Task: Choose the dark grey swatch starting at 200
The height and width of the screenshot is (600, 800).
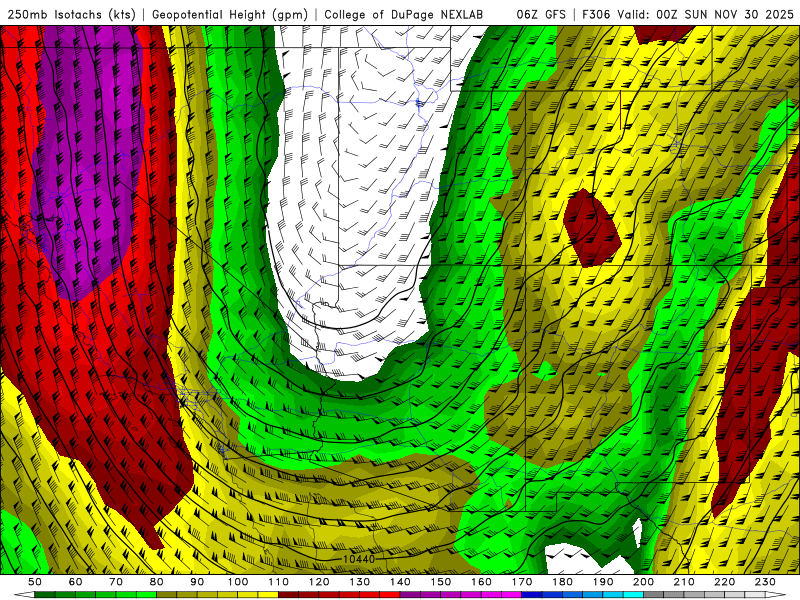Action: 654,595
